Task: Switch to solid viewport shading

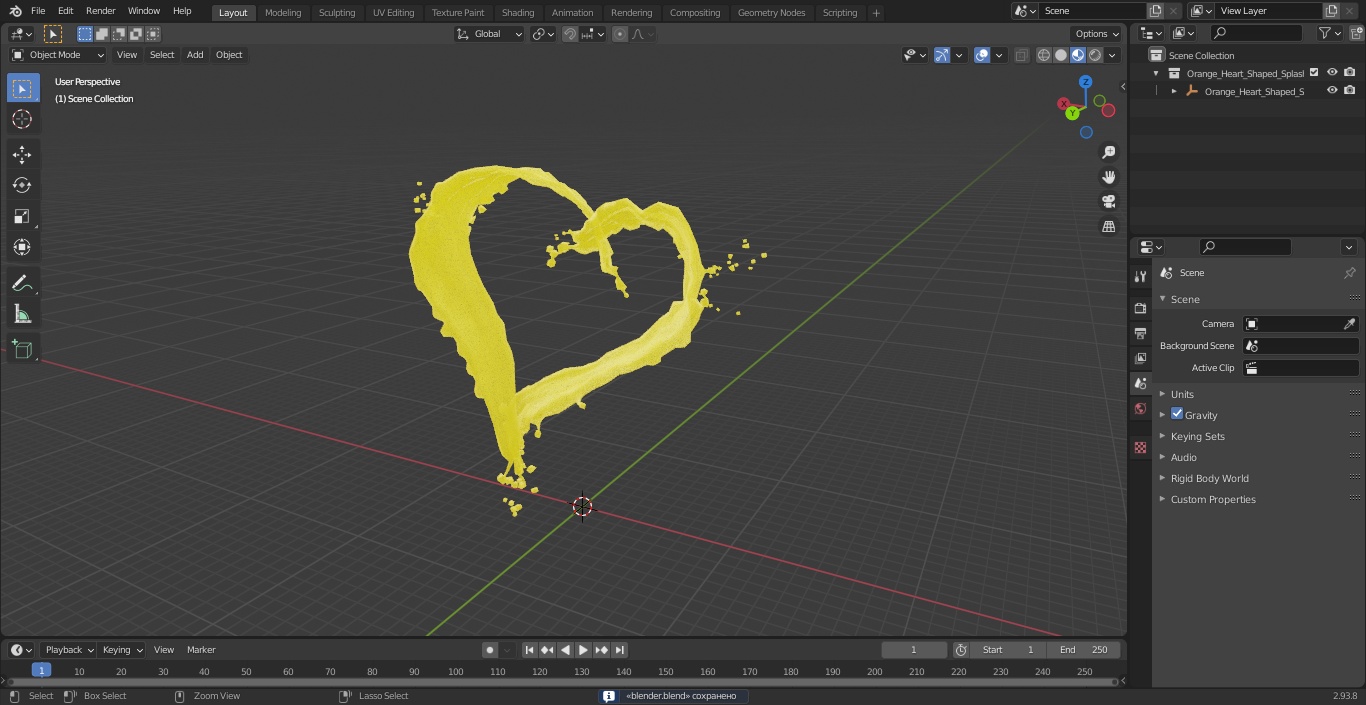Action: 1061,55
